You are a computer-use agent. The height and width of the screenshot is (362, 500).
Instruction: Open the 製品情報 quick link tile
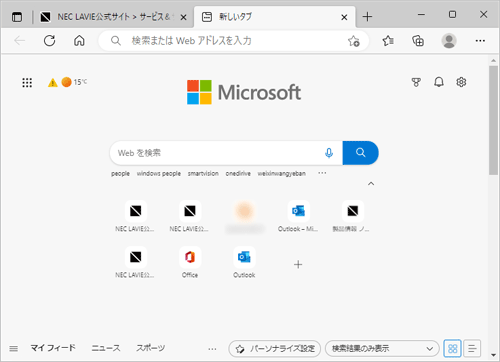click(352, 217)
